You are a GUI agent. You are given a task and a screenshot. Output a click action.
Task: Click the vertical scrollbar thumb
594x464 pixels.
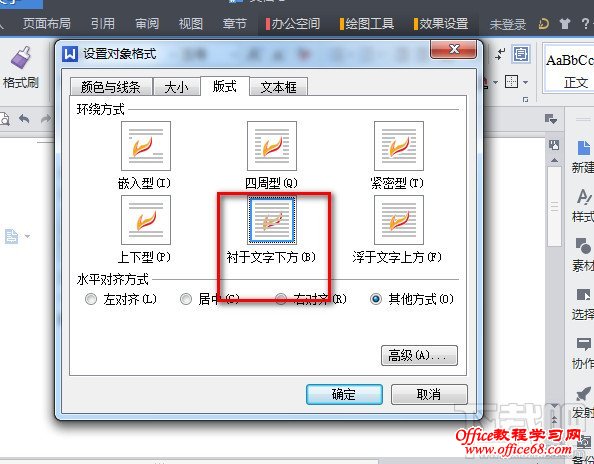tap(555, 206)
